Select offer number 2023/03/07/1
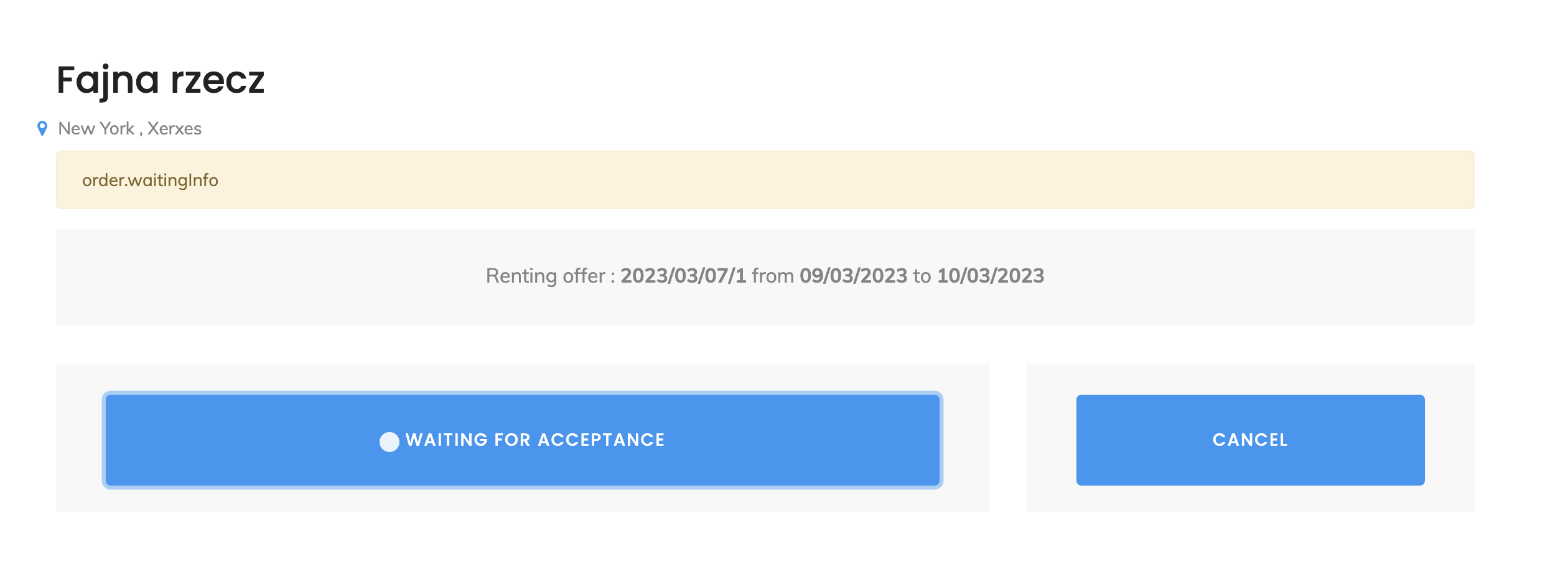Screen dimensions: 1568x569 [x=683, y=276]
